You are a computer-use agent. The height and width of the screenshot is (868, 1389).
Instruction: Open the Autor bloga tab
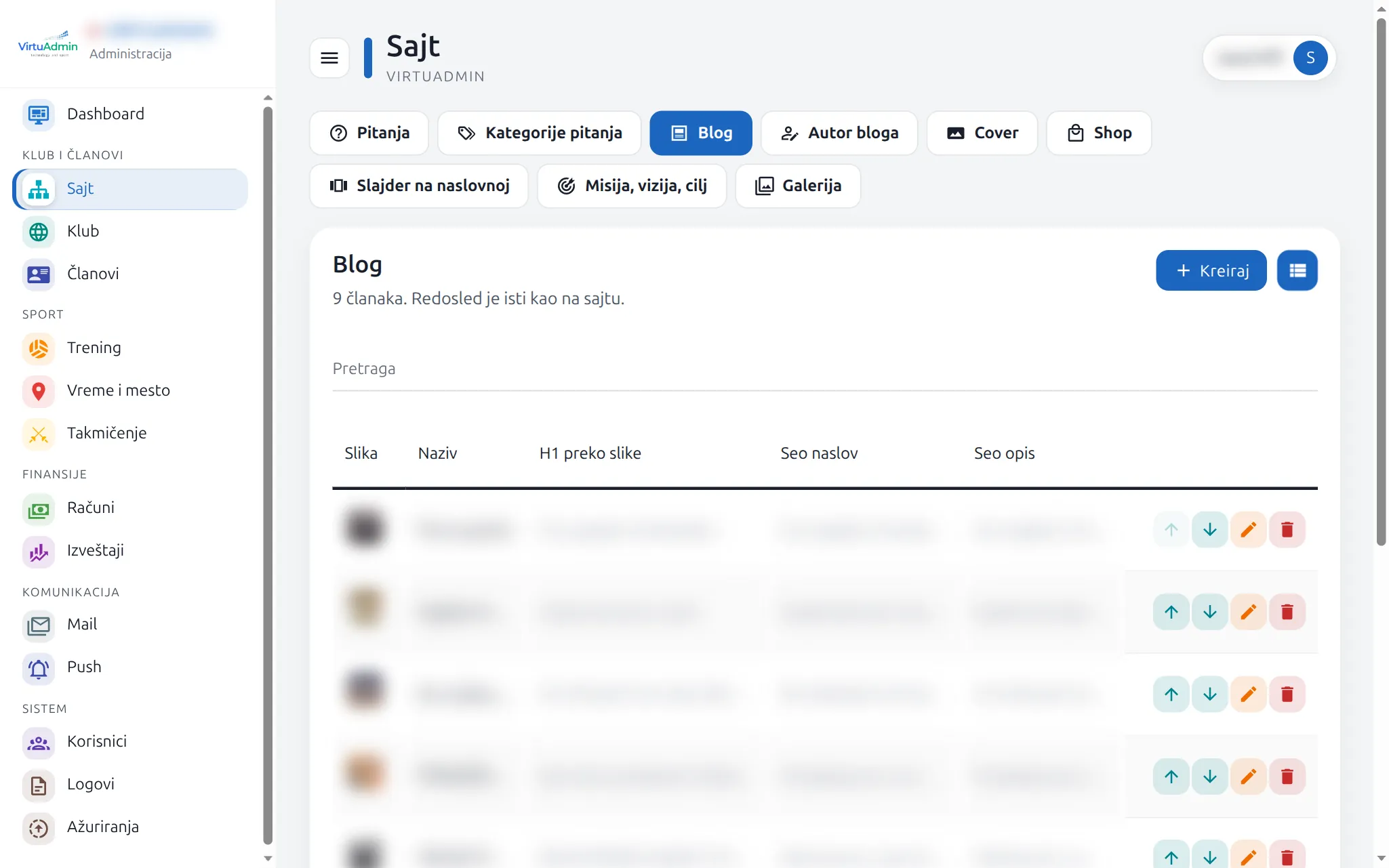pos(839,133)
